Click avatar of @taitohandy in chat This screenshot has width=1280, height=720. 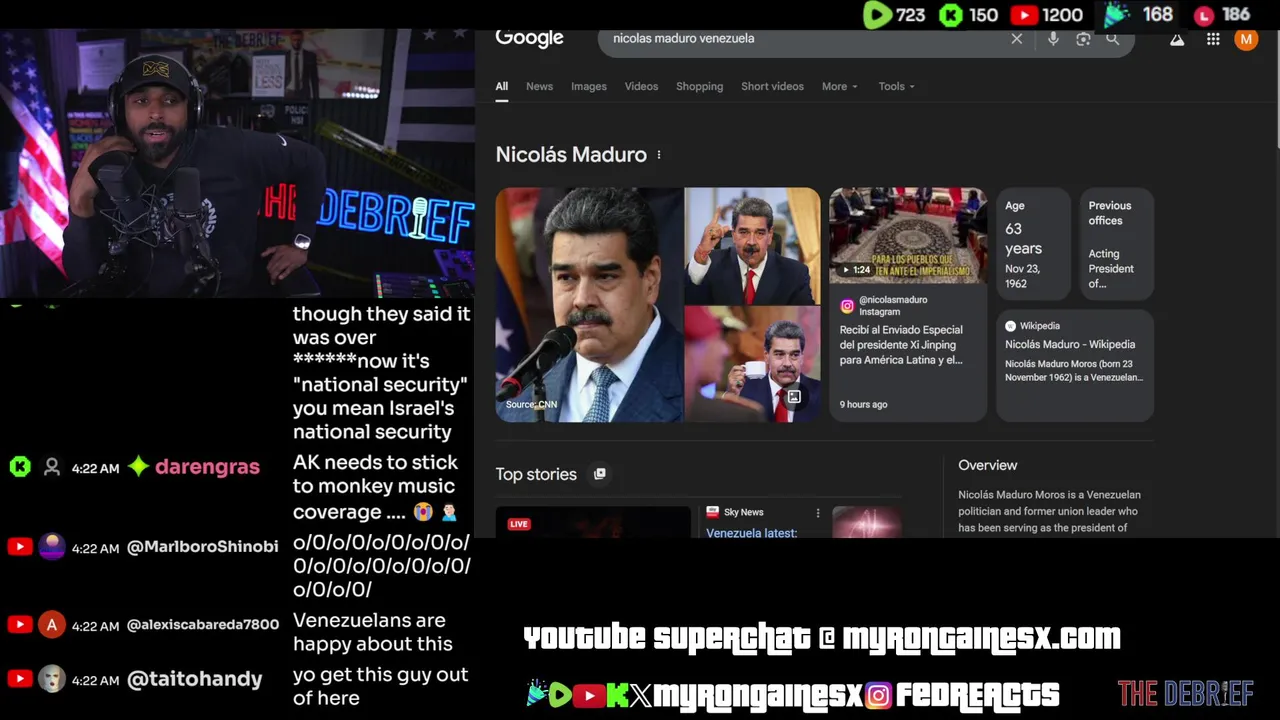52,679
